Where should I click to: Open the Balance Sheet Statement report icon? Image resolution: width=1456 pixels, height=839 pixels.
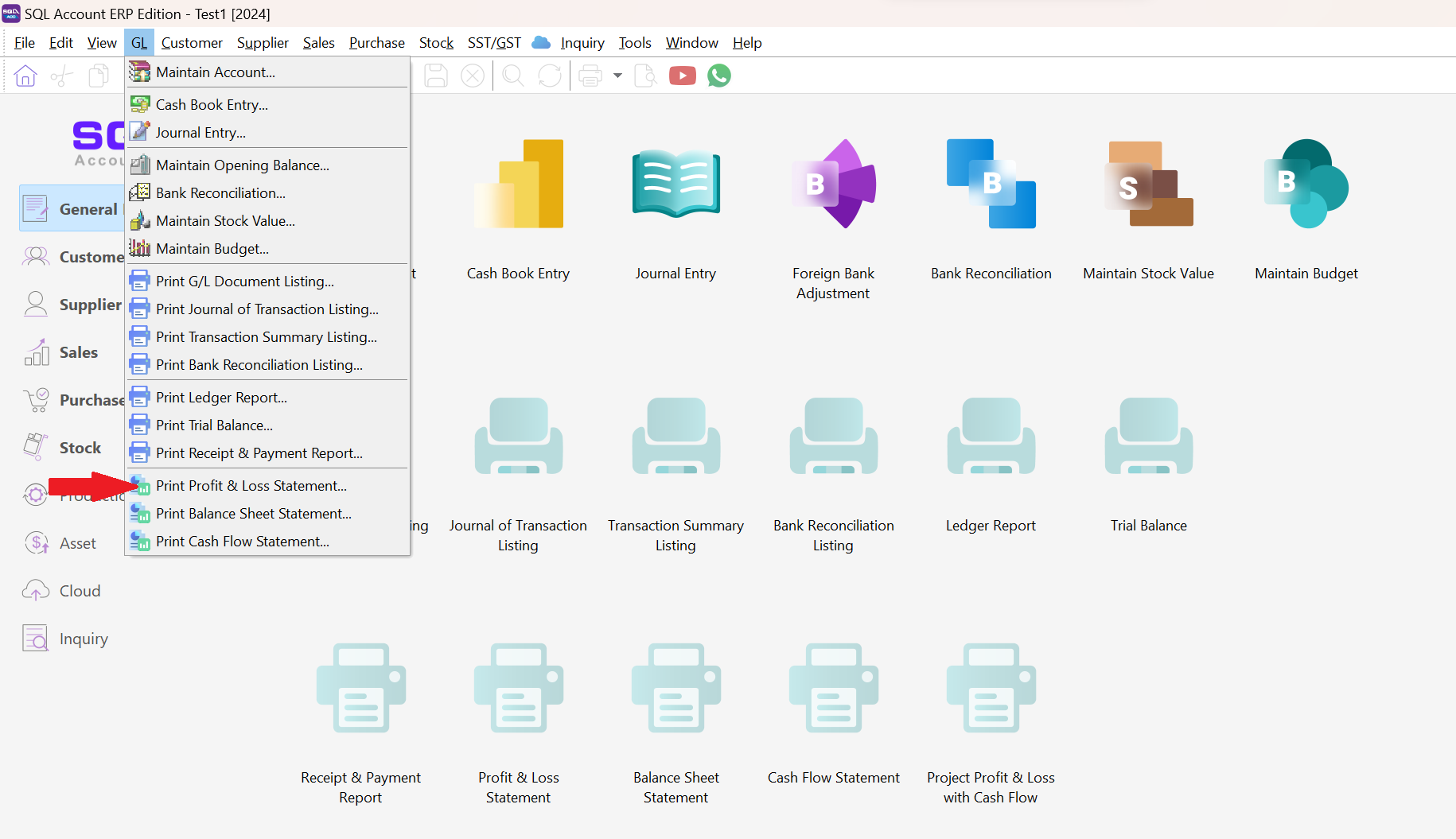(x=675, y=689)
